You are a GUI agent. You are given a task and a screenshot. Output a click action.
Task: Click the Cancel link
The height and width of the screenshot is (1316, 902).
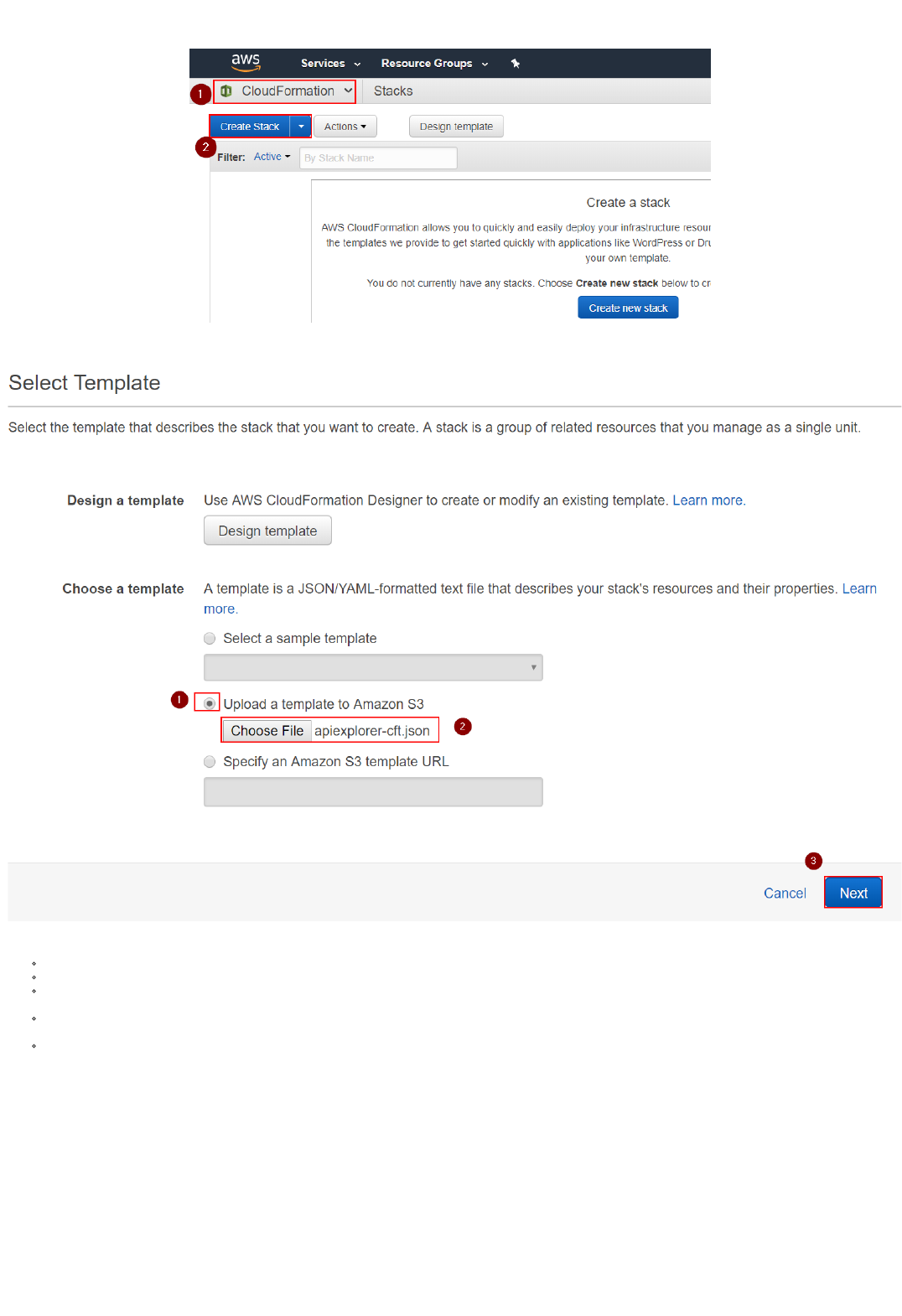(x=785, y=894)
